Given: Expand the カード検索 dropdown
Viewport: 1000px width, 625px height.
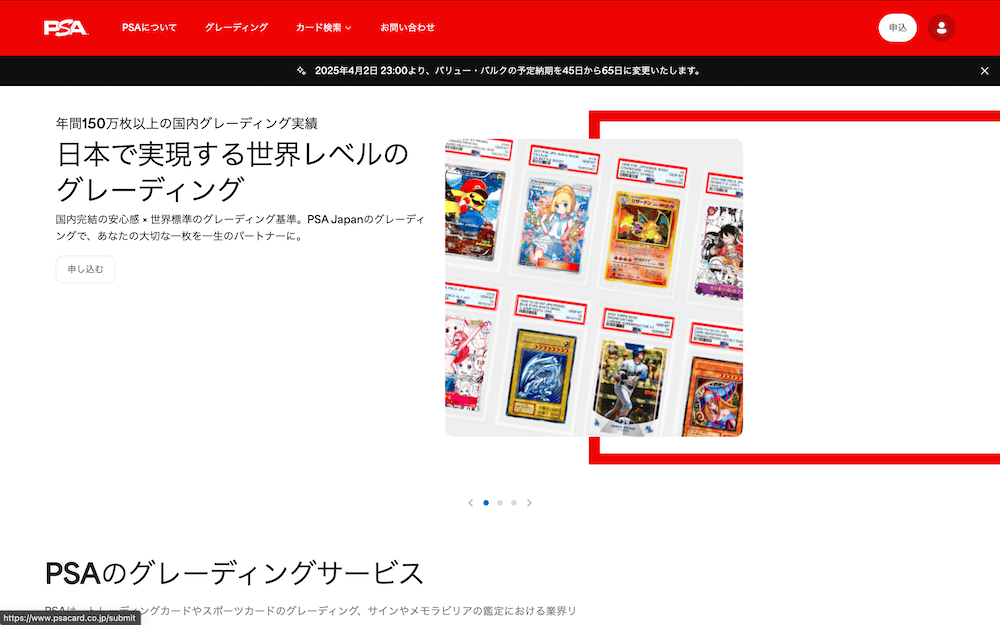Looking at the screenshot, I should coord(323,27).
